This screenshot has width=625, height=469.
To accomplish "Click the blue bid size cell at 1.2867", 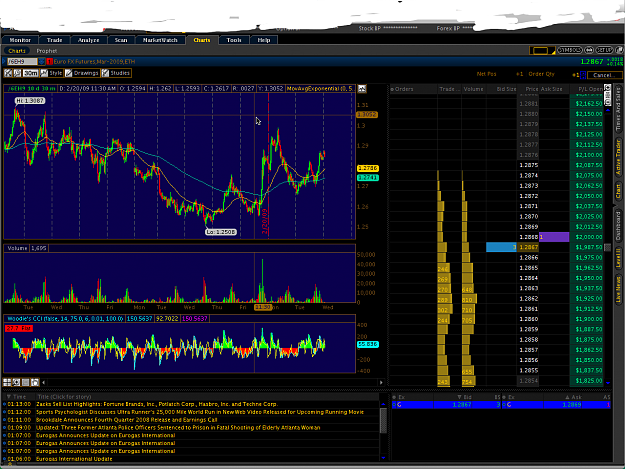I will (x=501, y=247).
